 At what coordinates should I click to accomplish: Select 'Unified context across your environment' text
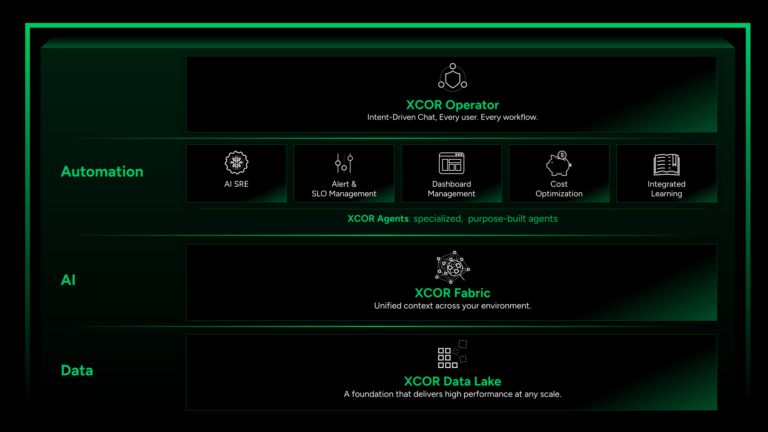pos(453,306)
